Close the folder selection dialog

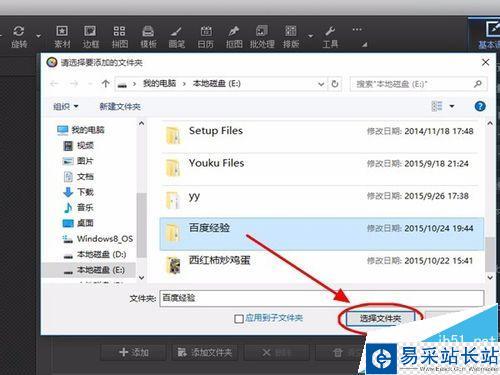pos(486,62)
